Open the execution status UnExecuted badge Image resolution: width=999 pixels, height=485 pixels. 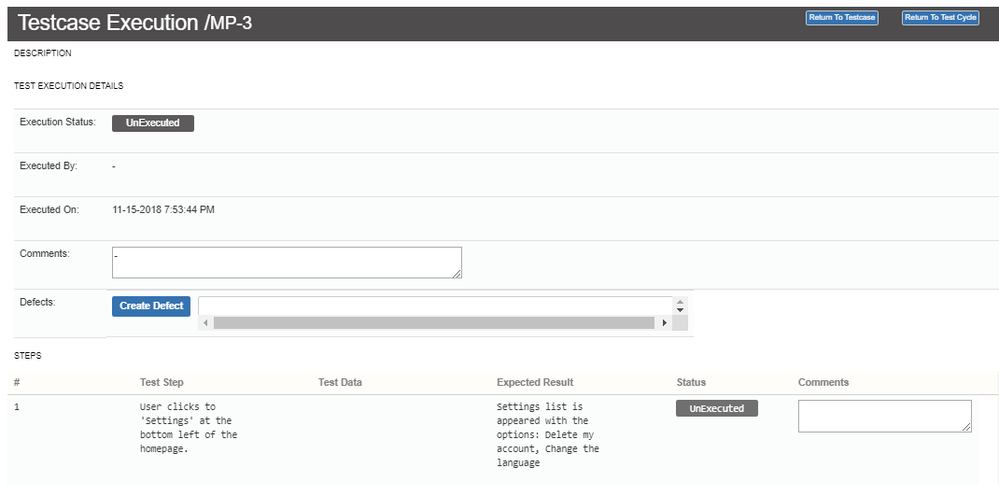click(x=153, y=123)
